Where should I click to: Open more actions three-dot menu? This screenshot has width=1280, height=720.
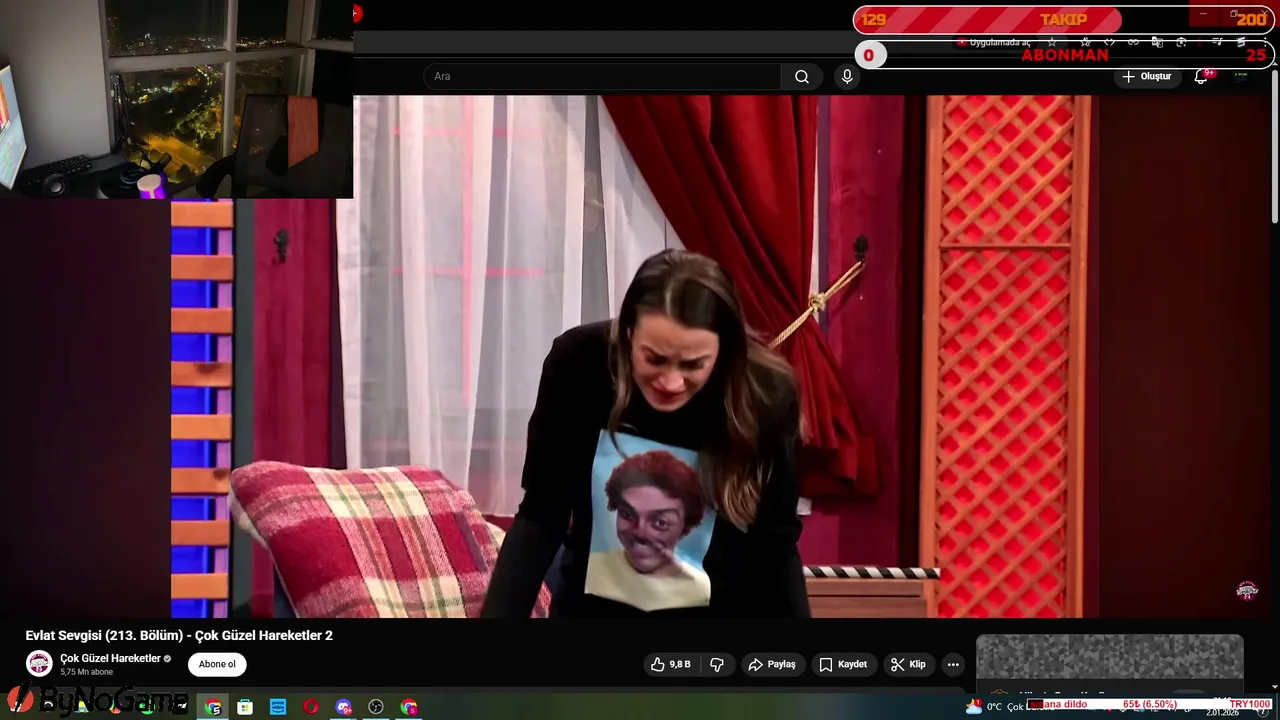[x=953, y=664]
